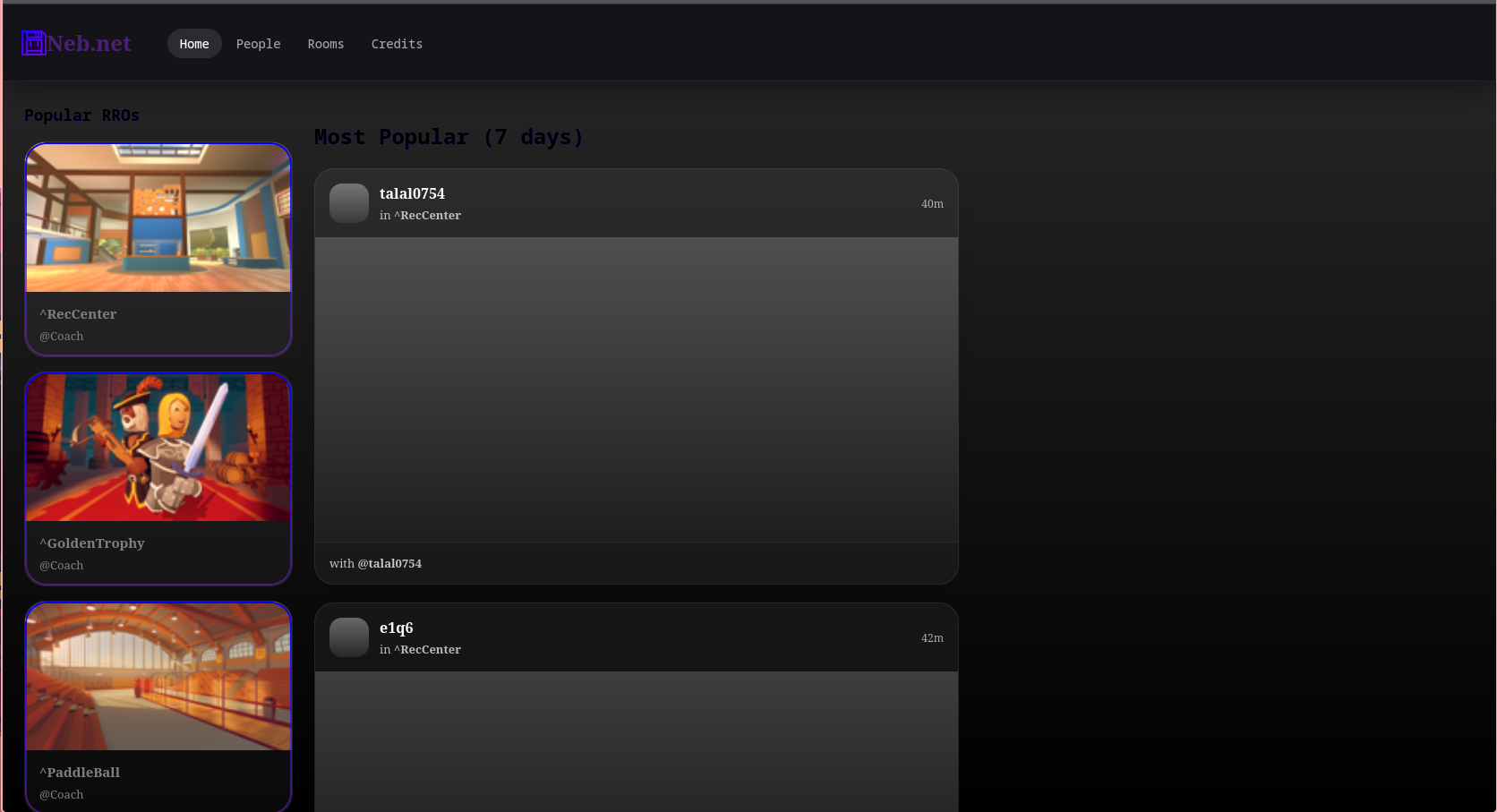Open @Coach under the ^GoldenTrophy card
Screen dimensions: 1497x812
[62, 566]
